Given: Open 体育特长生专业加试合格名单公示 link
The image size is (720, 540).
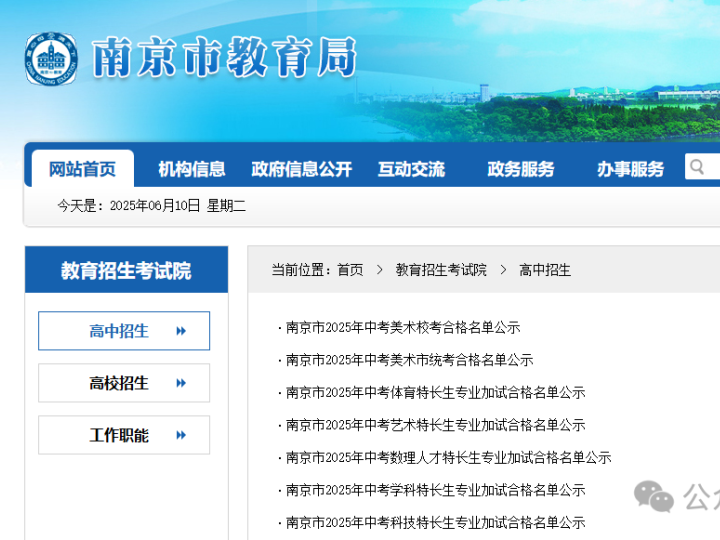Looking at the screenshot, I should (x=435, y=393).
